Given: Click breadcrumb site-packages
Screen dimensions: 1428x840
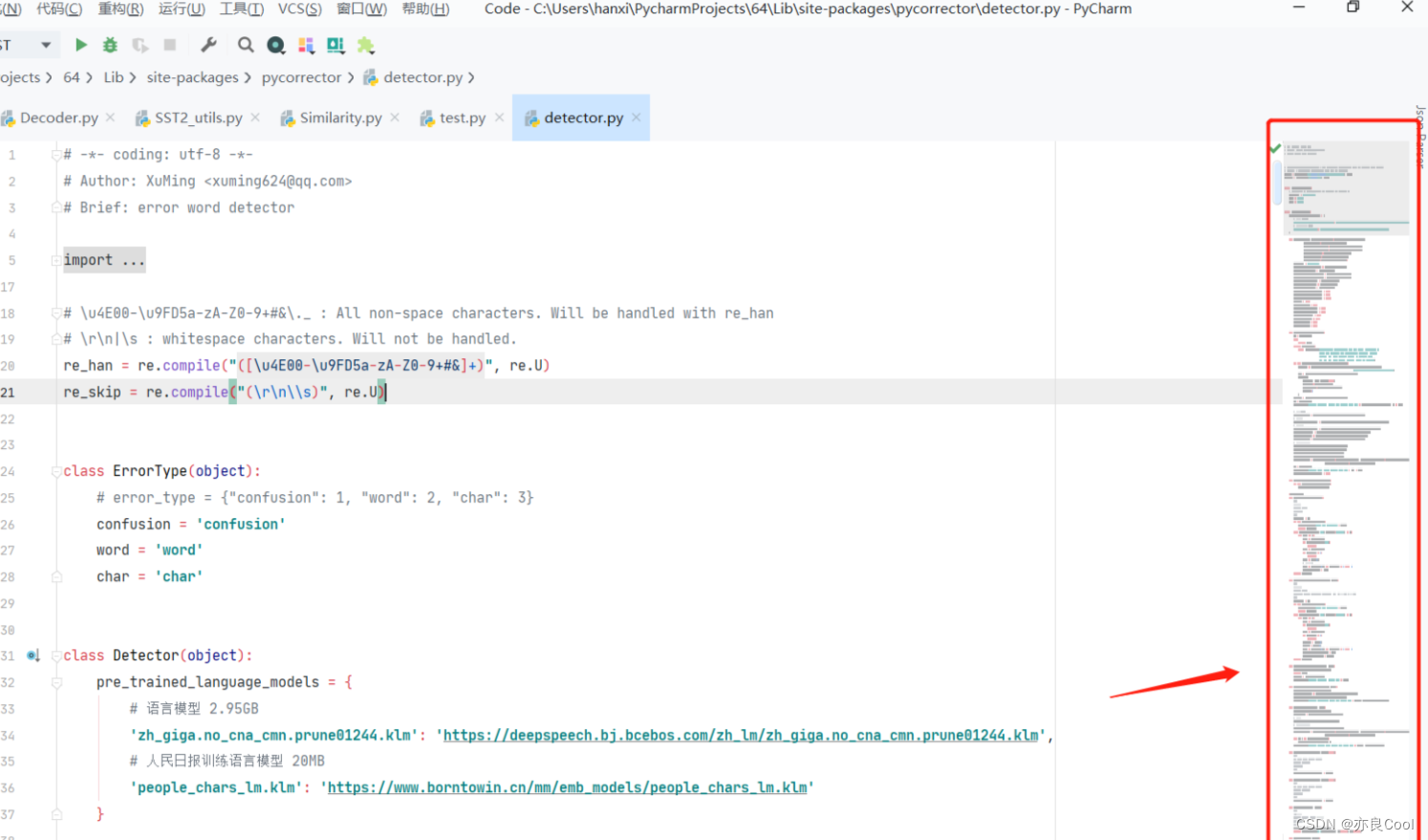Looking at the screenshot, I should click(x=192, y=77).
